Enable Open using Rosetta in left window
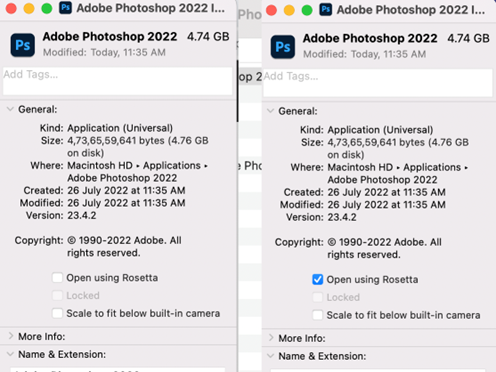Image resolution: width=496 pixels, height=372 pixels. (x=57, y=278)
